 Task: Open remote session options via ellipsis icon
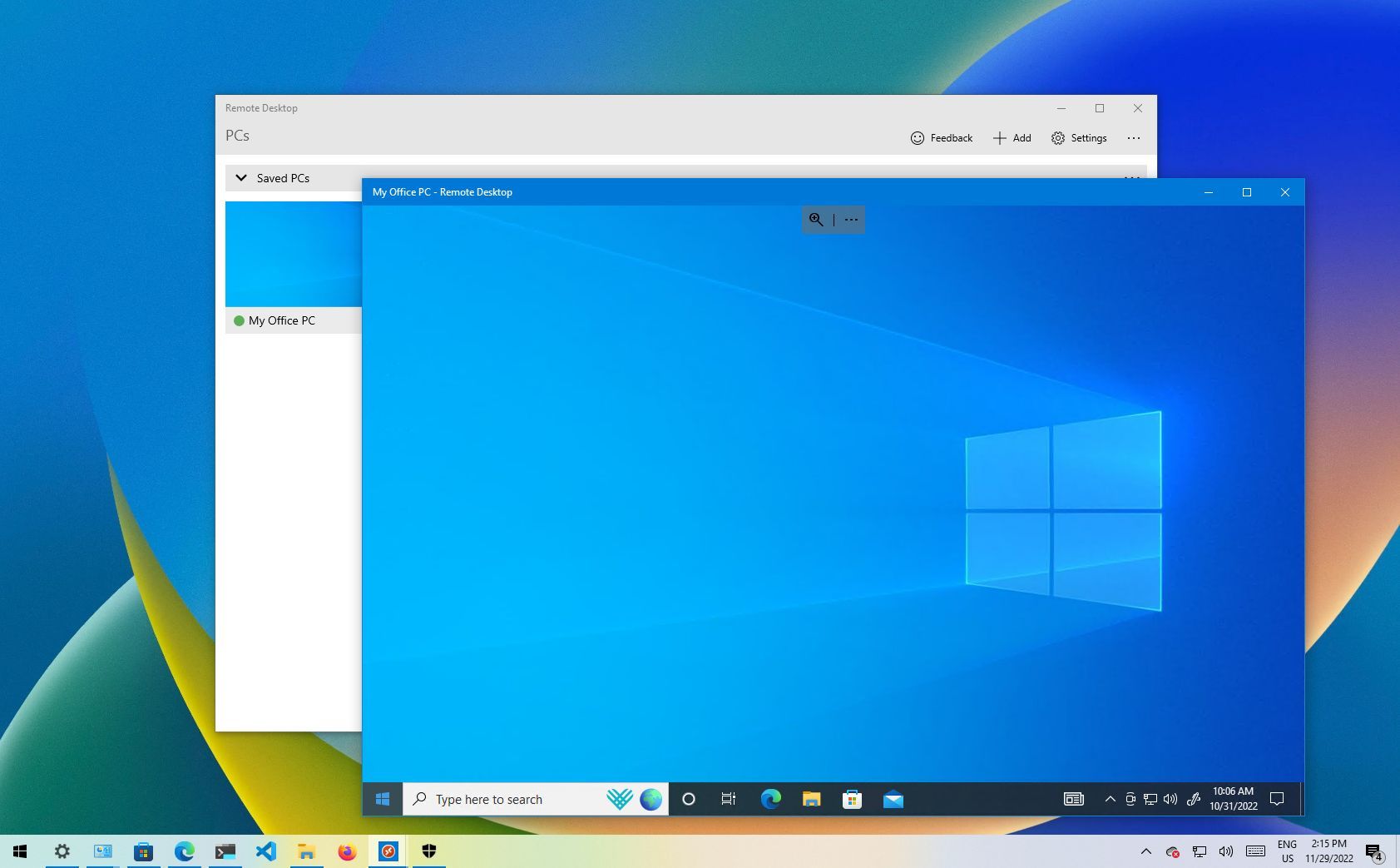click(851, 219)
